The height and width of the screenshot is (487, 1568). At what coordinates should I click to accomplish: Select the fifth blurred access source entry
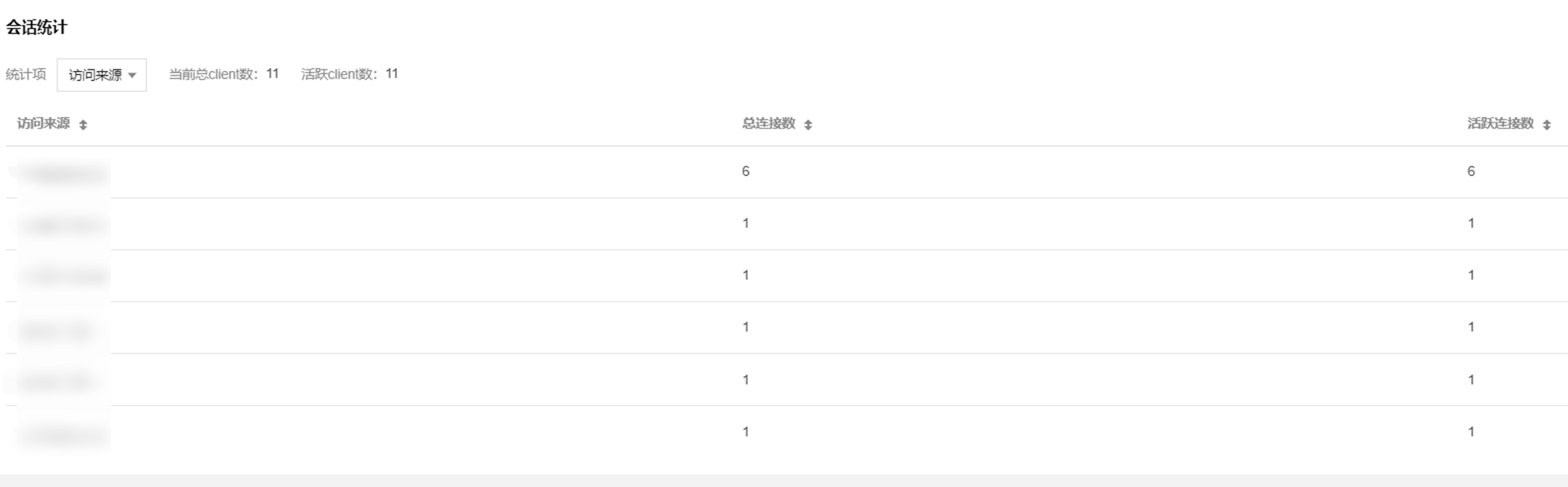coord(57,381)
